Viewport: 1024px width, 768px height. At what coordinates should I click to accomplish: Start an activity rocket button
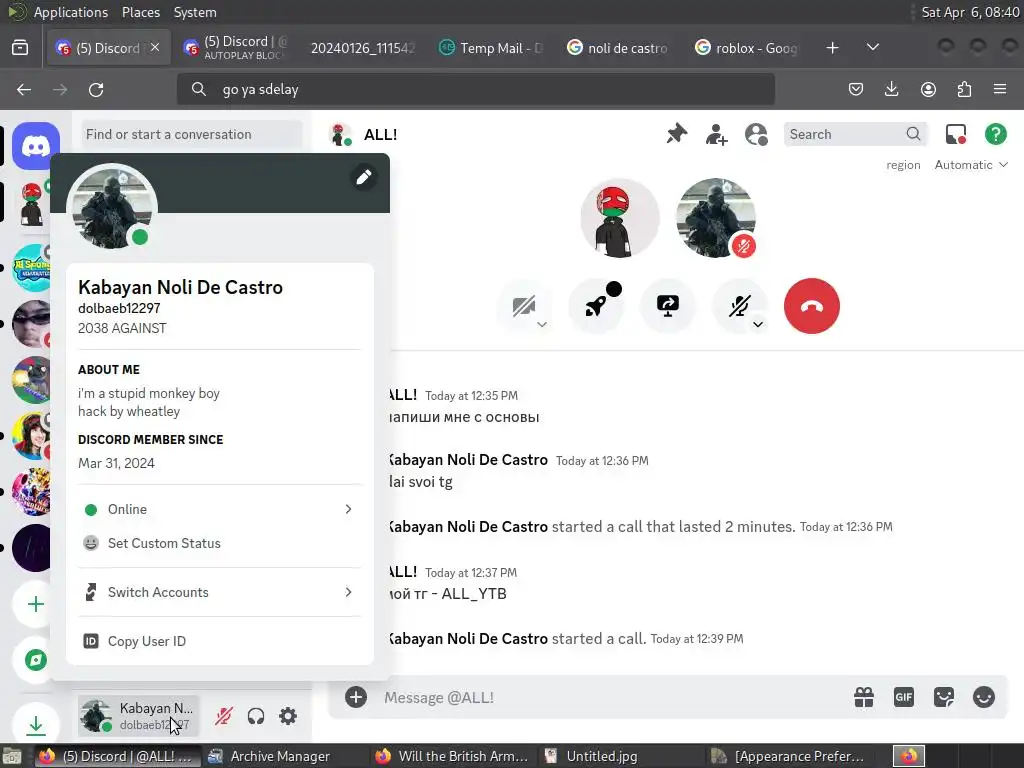pyautogui.click(x=596, y=306)
